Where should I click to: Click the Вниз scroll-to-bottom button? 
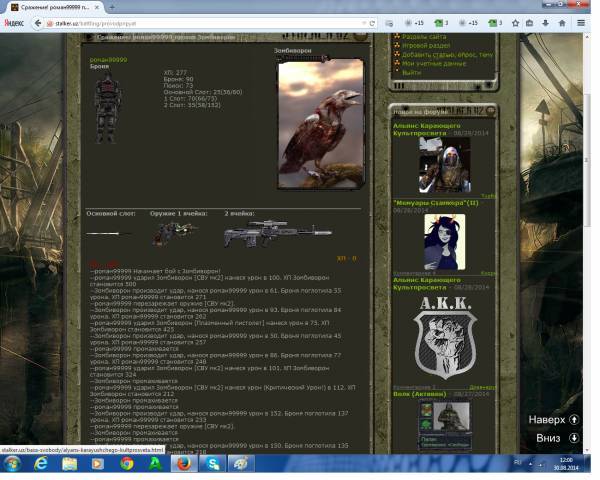point(558,438)
